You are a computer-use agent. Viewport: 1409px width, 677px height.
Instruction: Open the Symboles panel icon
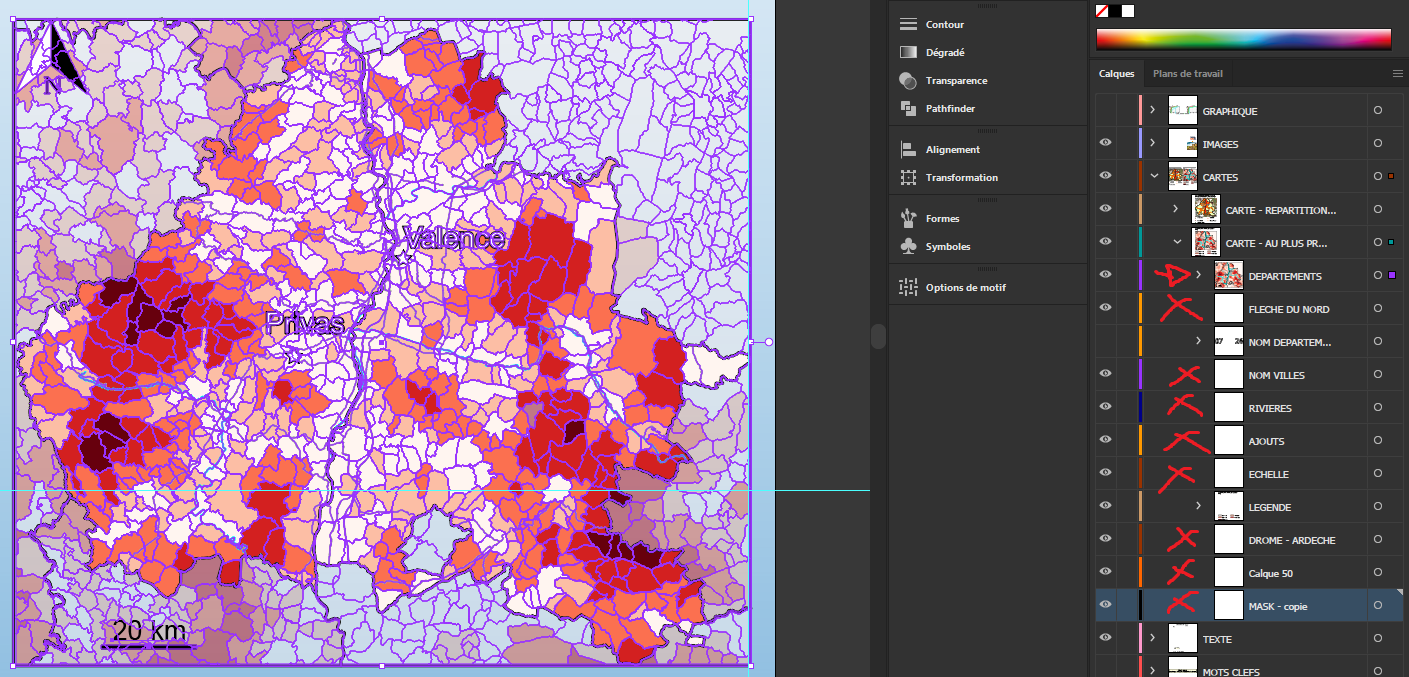click(908, 246)
